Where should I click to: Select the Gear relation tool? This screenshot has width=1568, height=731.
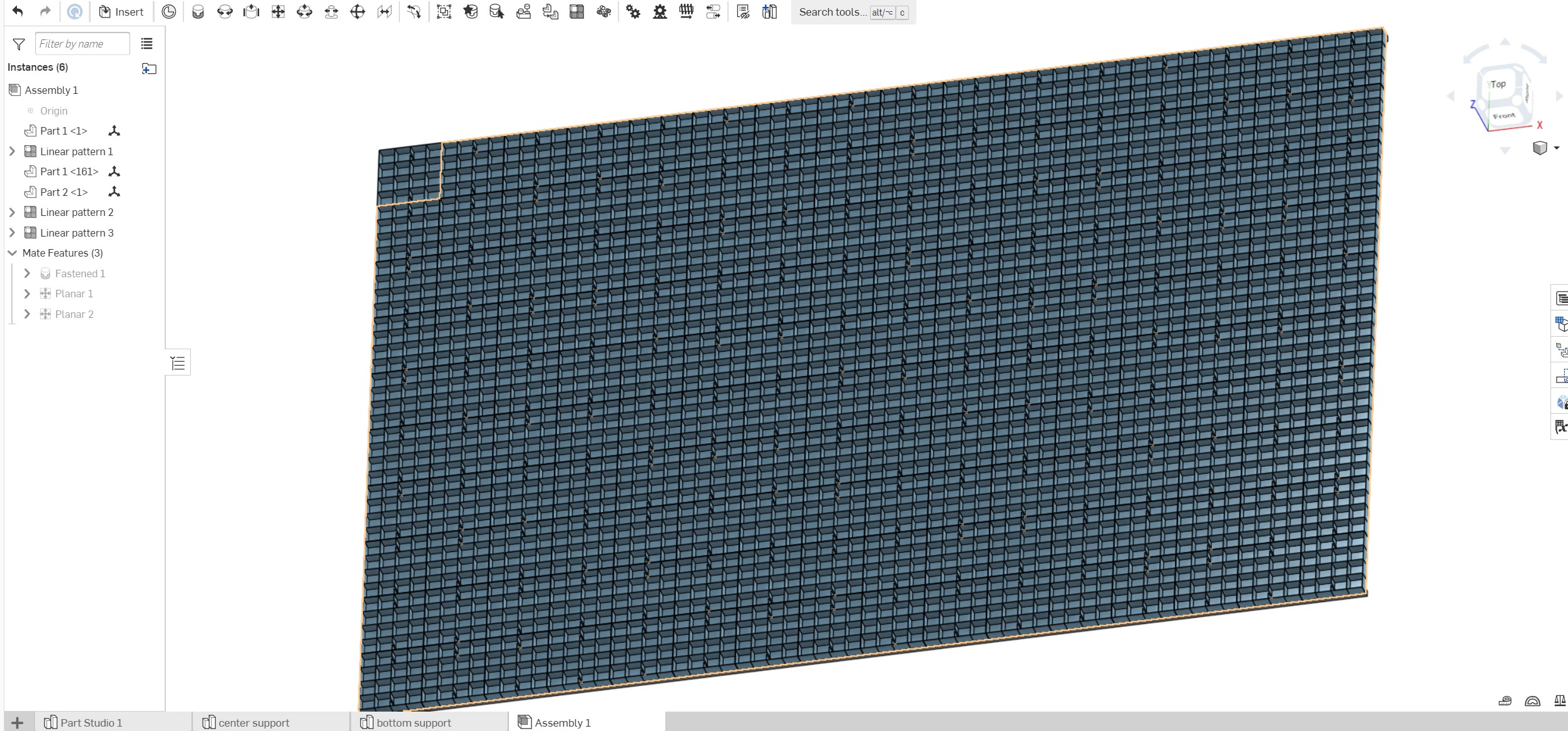633,12
